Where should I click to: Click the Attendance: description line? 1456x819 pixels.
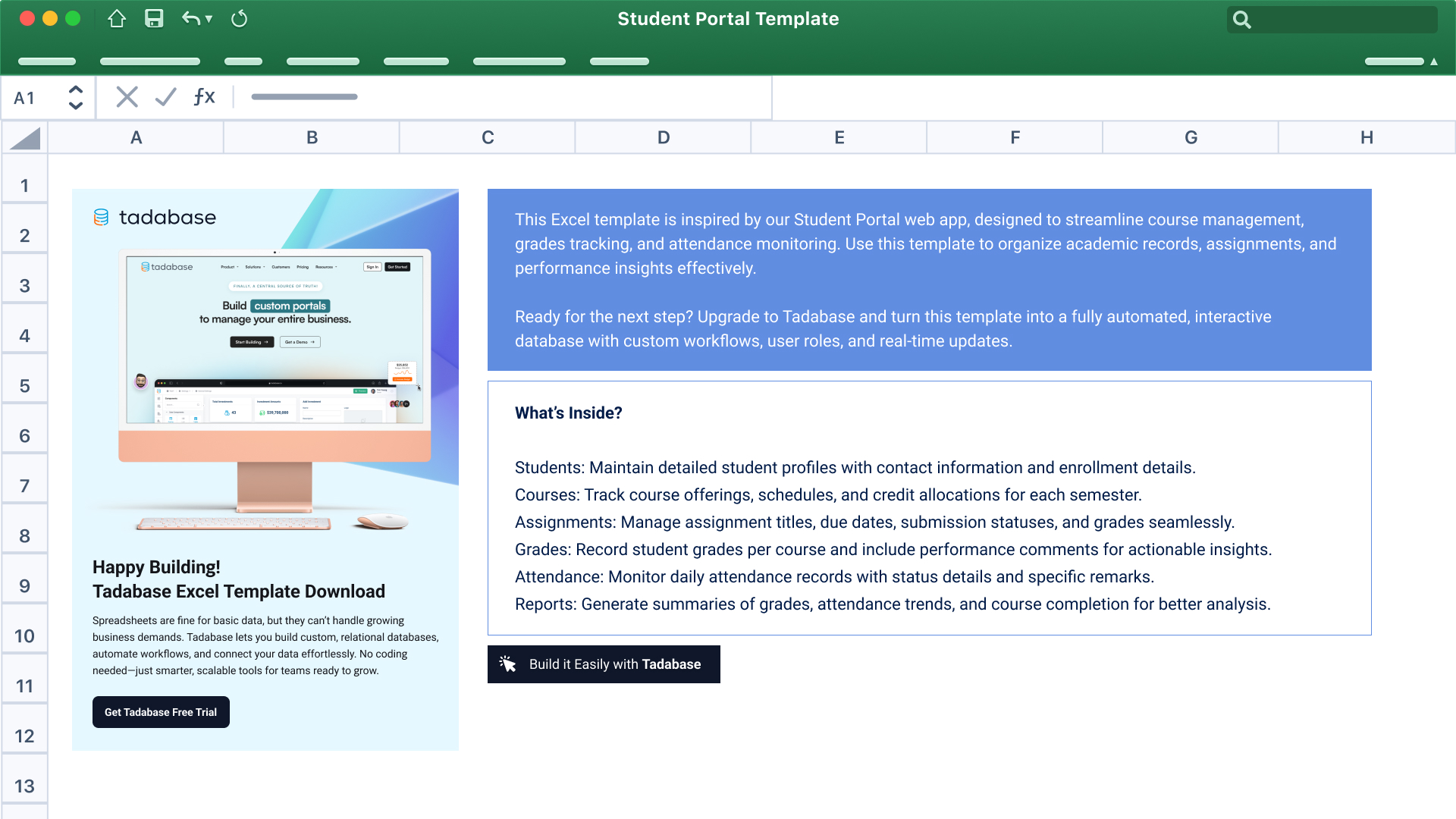click(x=834, y=577)
